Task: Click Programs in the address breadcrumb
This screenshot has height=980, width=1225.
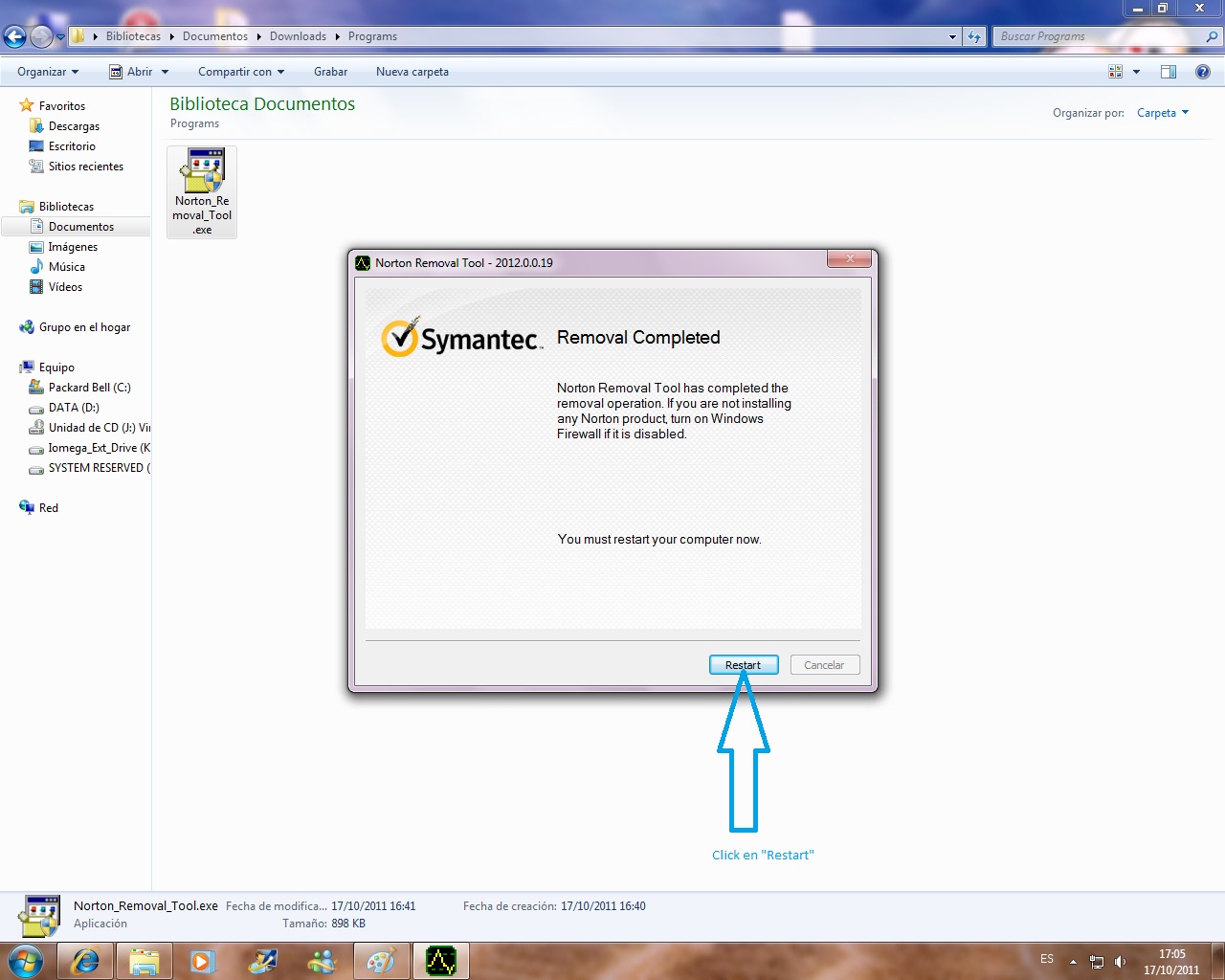Action: click(x=372, y=36)
